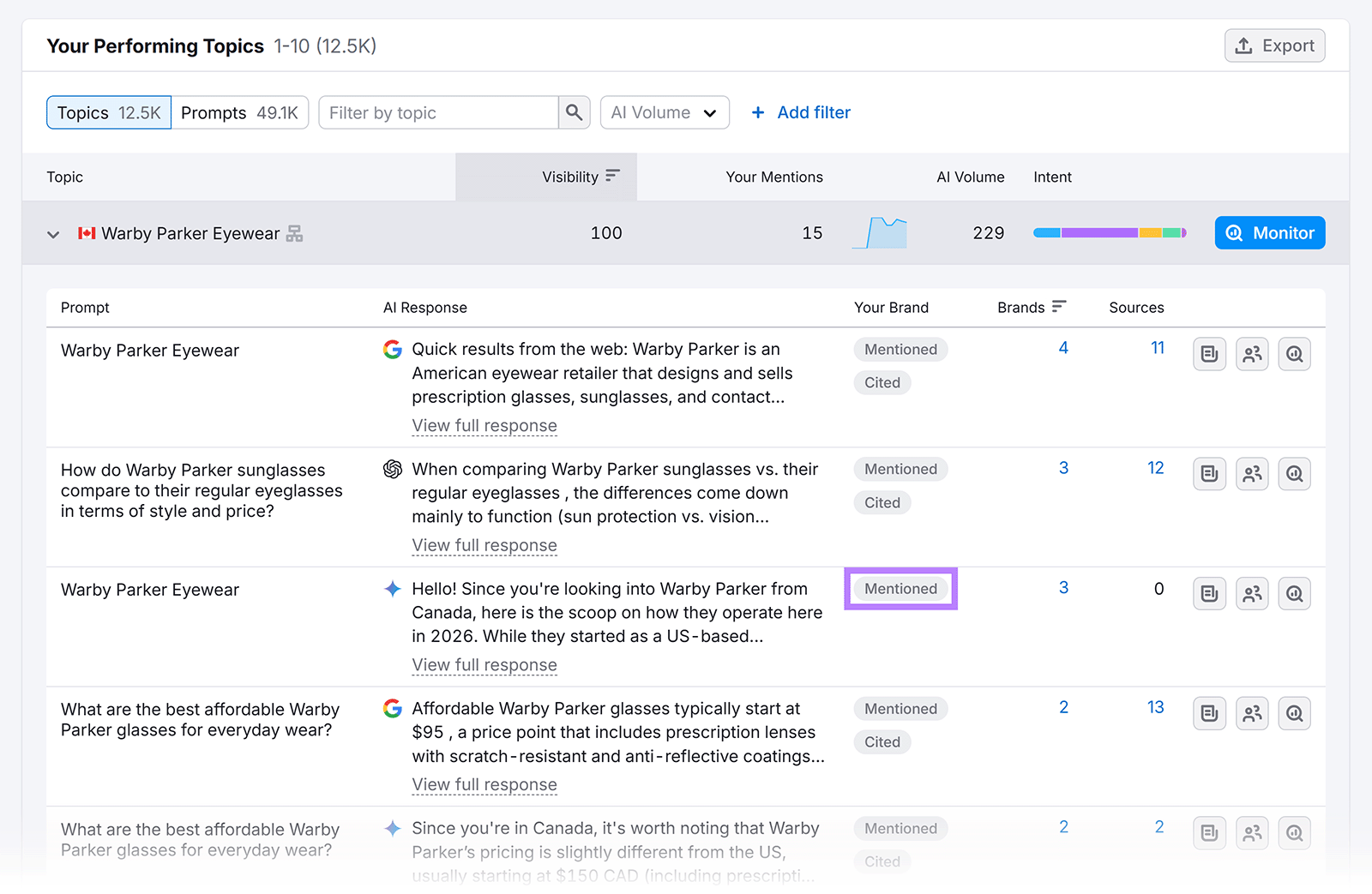
Task: Click the Add filter link
Action: point(801,112)
